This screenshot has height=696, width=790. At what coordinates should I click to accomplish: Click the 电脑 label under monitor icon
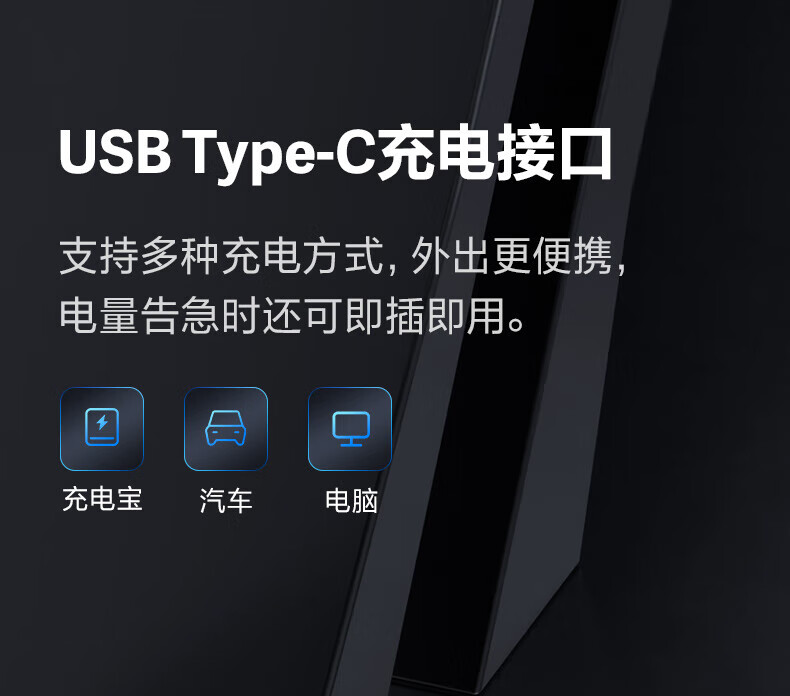click(351, 500)
